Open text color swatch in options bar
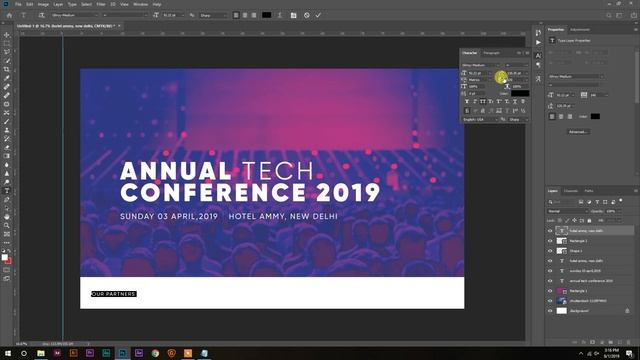640x360 pixels. point(267,15)
